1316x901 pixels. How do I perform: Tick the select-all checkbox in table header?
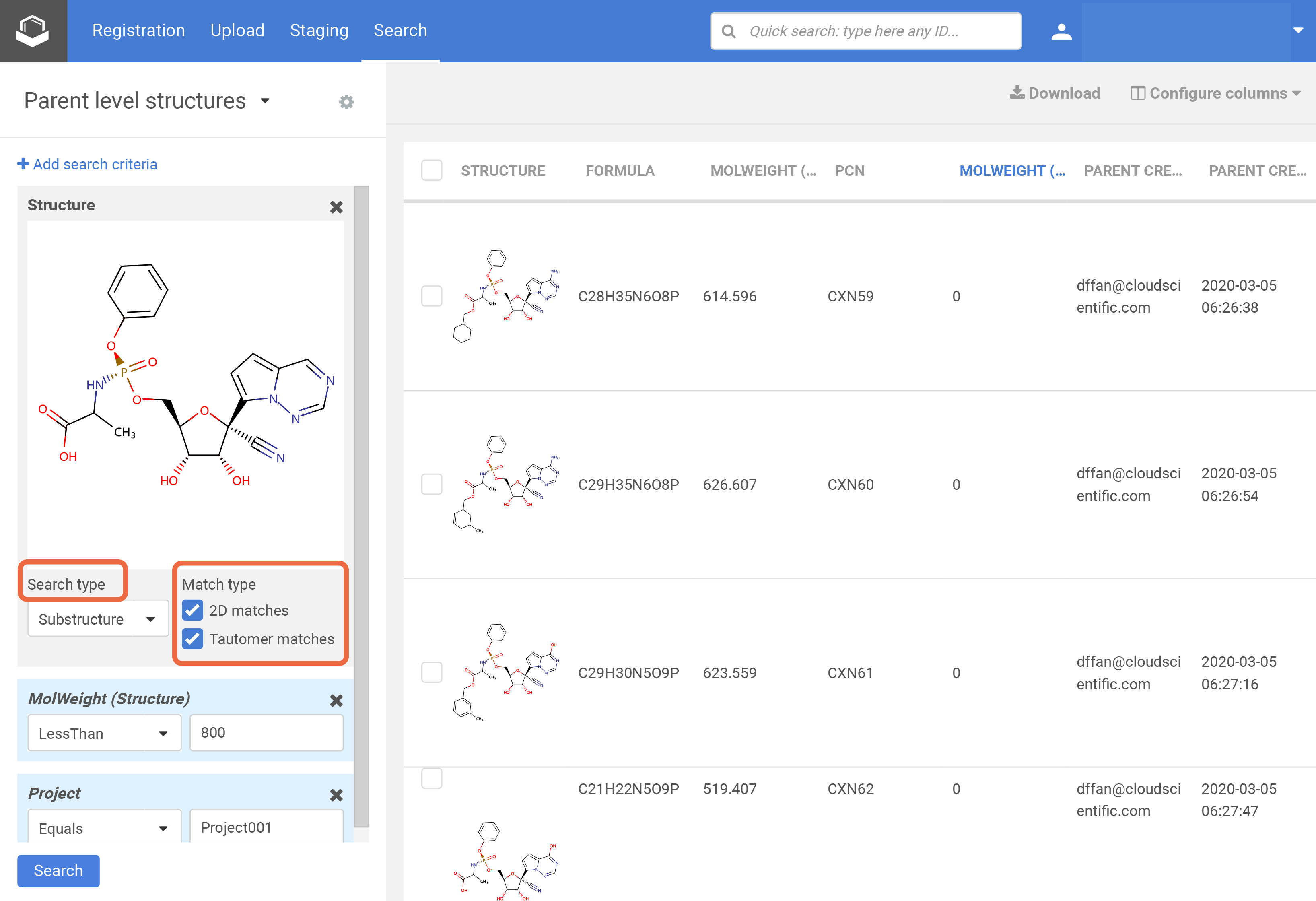pyautogui.click(x=432, y=171)
